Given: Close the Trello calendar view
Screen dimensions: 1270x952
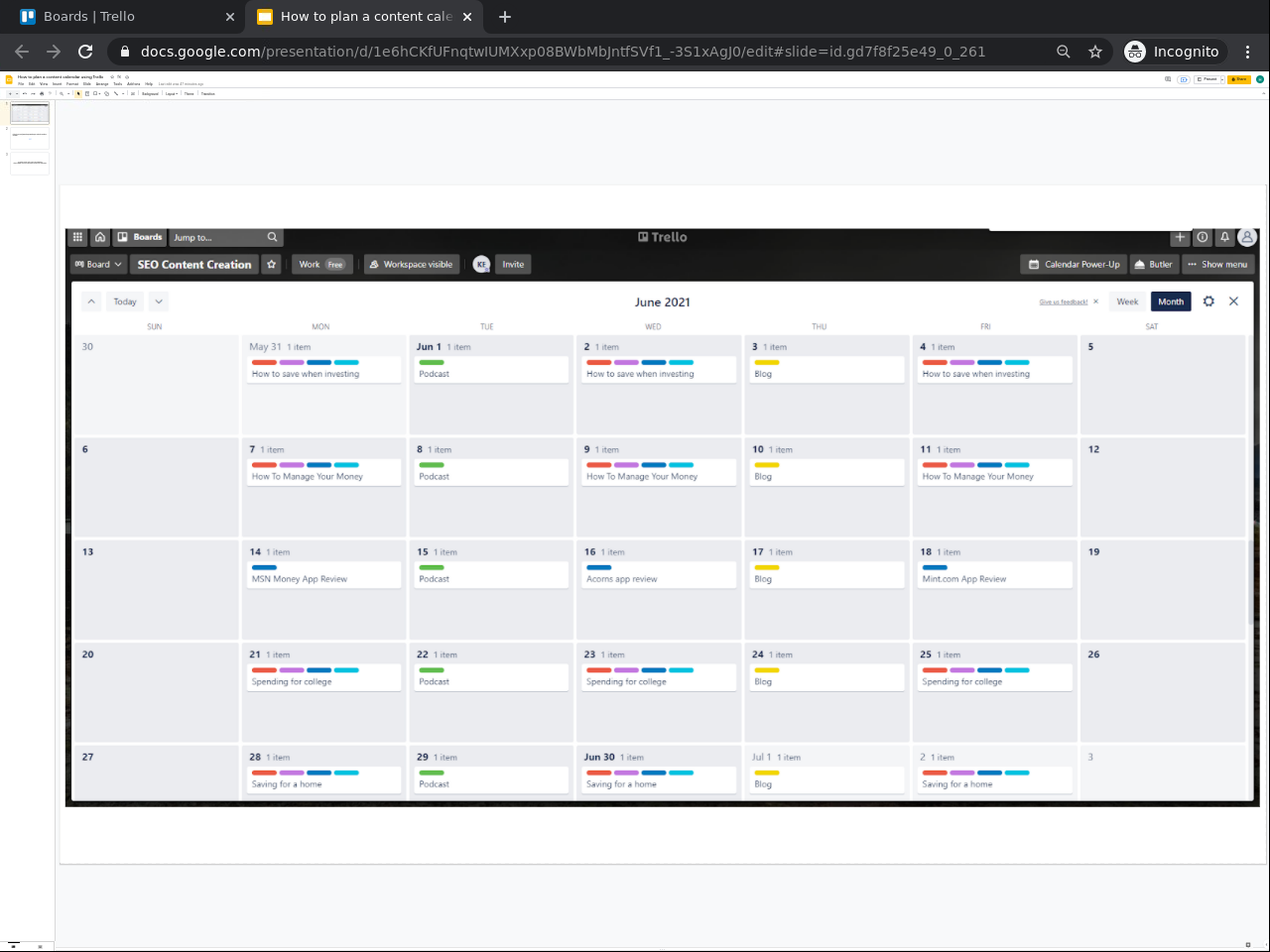Looking at the screenshot, I should pyautogui.click(x=1234, y=301).
